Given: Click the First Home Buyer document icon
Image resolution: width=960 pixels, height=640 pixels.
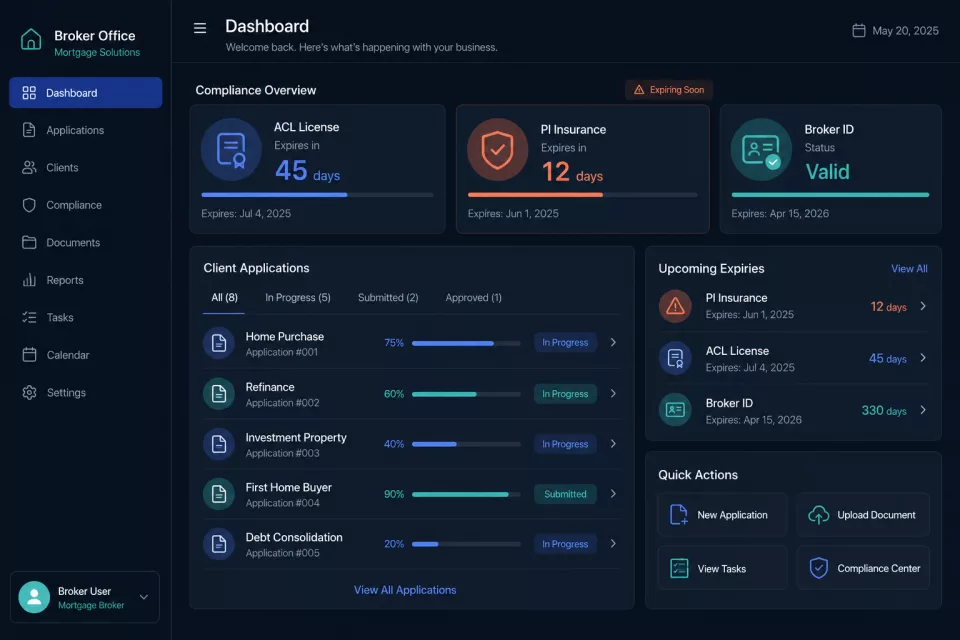Looking at the screenshot, I should click(x=219, y=494).
